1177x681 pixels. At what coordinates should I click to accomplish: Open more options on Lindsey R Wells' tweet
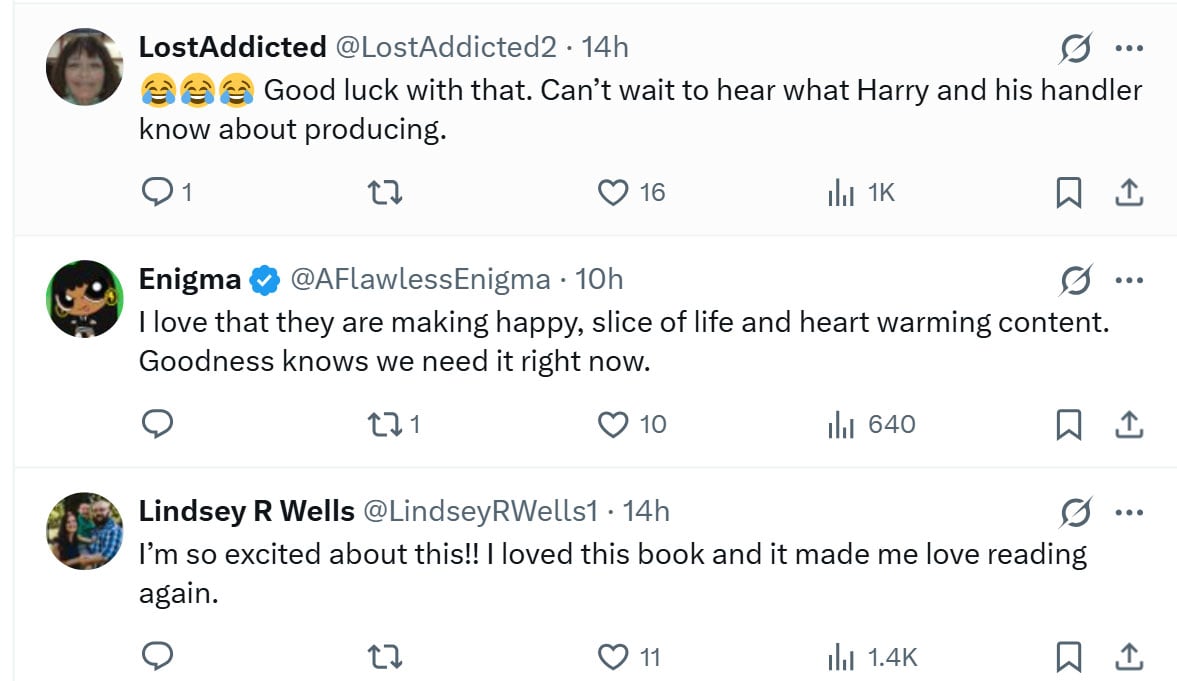pos(1128,513)
